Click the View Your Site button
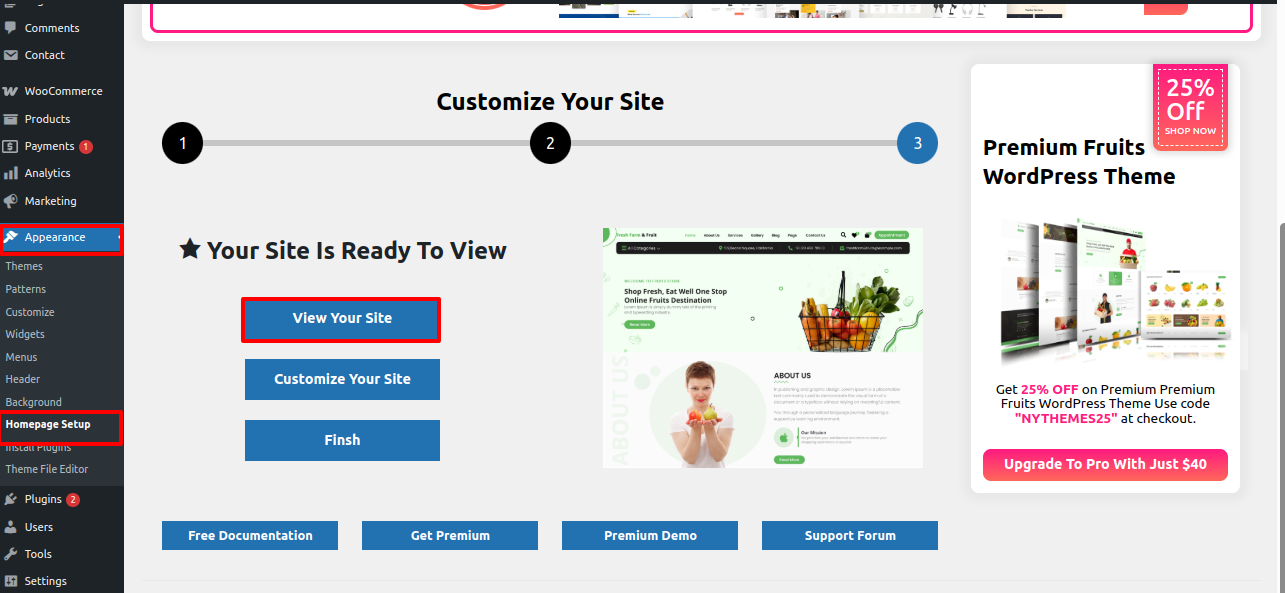This screenshot has height=593, width=1285. tap(342, 319)
